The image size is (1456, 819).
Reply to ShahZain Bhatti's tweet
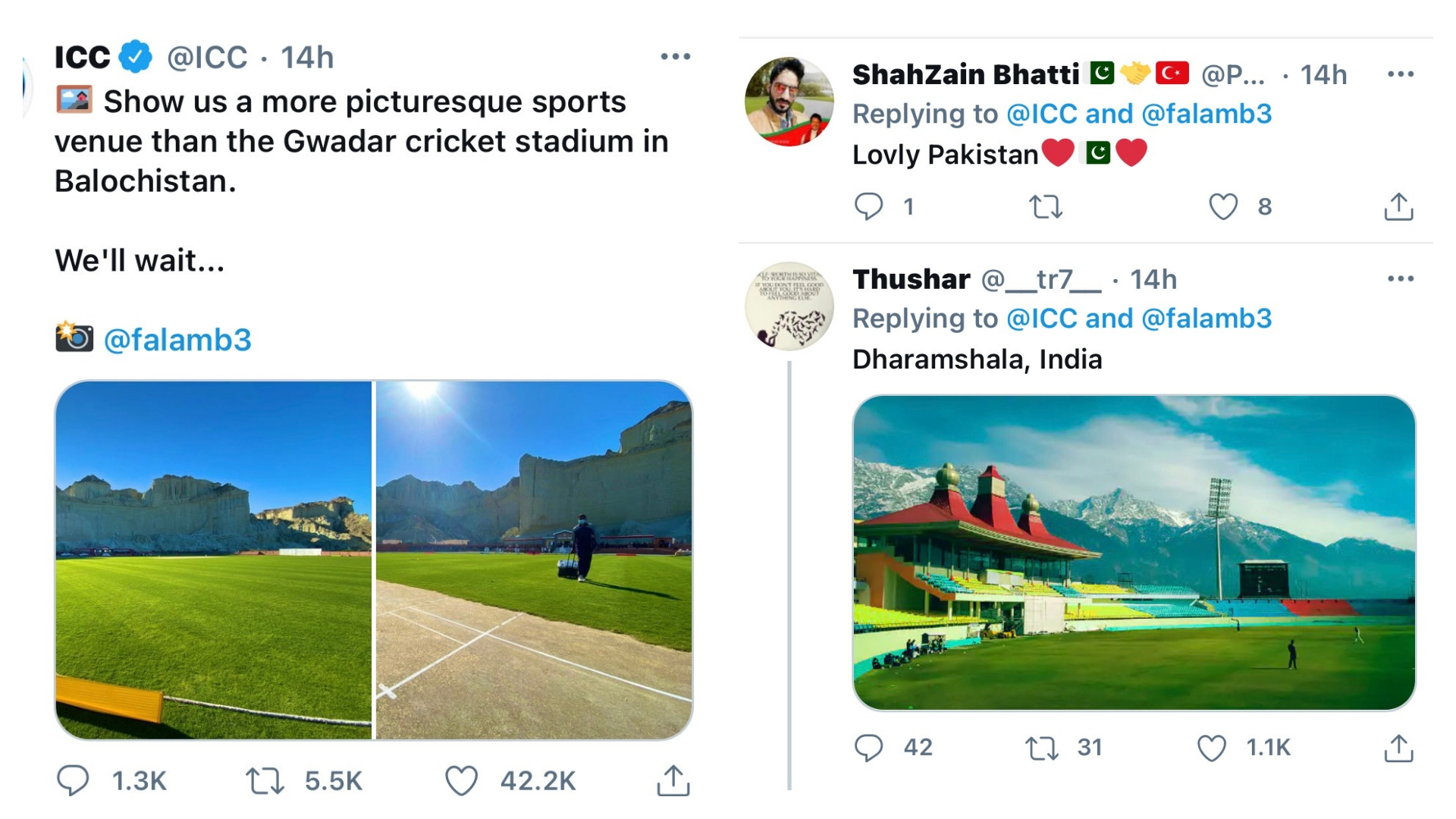[x=869, y=206]
